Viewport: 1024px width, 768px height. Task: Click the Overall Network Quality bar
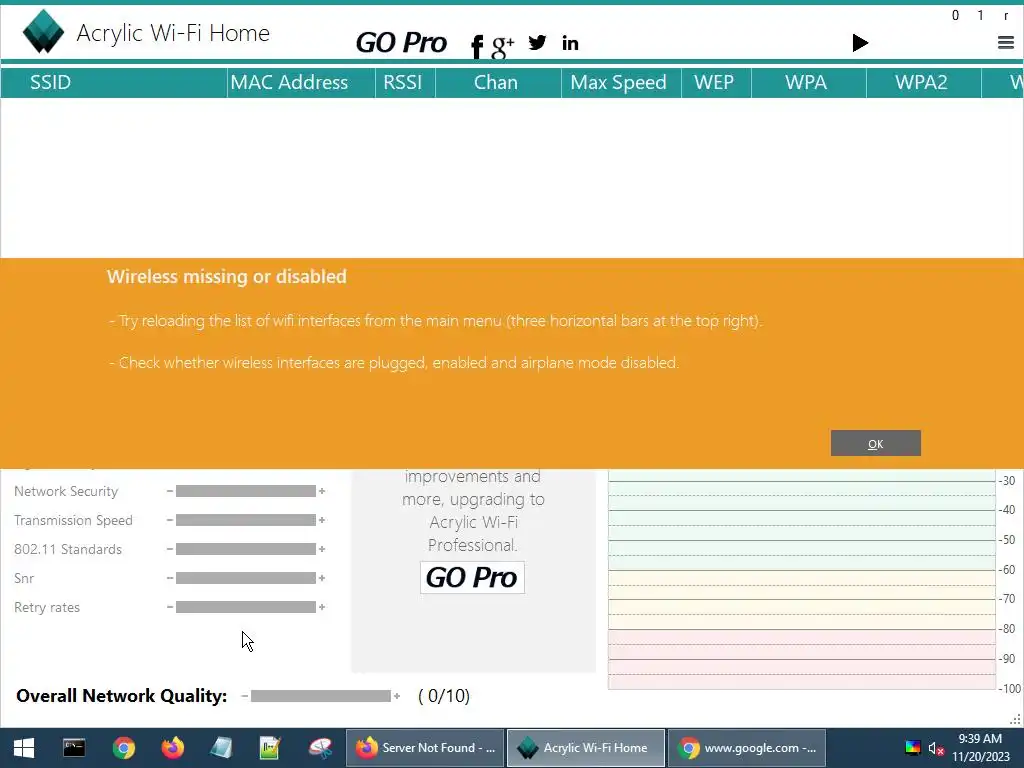[x=321, y=696]
